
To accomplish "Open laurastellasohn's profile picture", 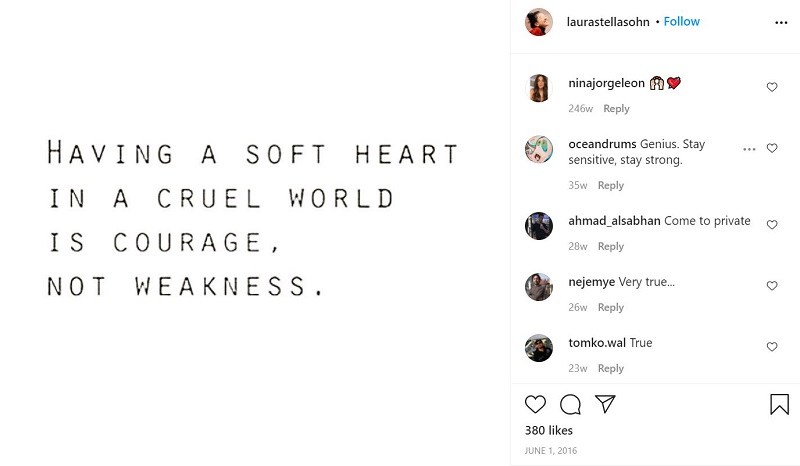I will (x=539, y=22).
